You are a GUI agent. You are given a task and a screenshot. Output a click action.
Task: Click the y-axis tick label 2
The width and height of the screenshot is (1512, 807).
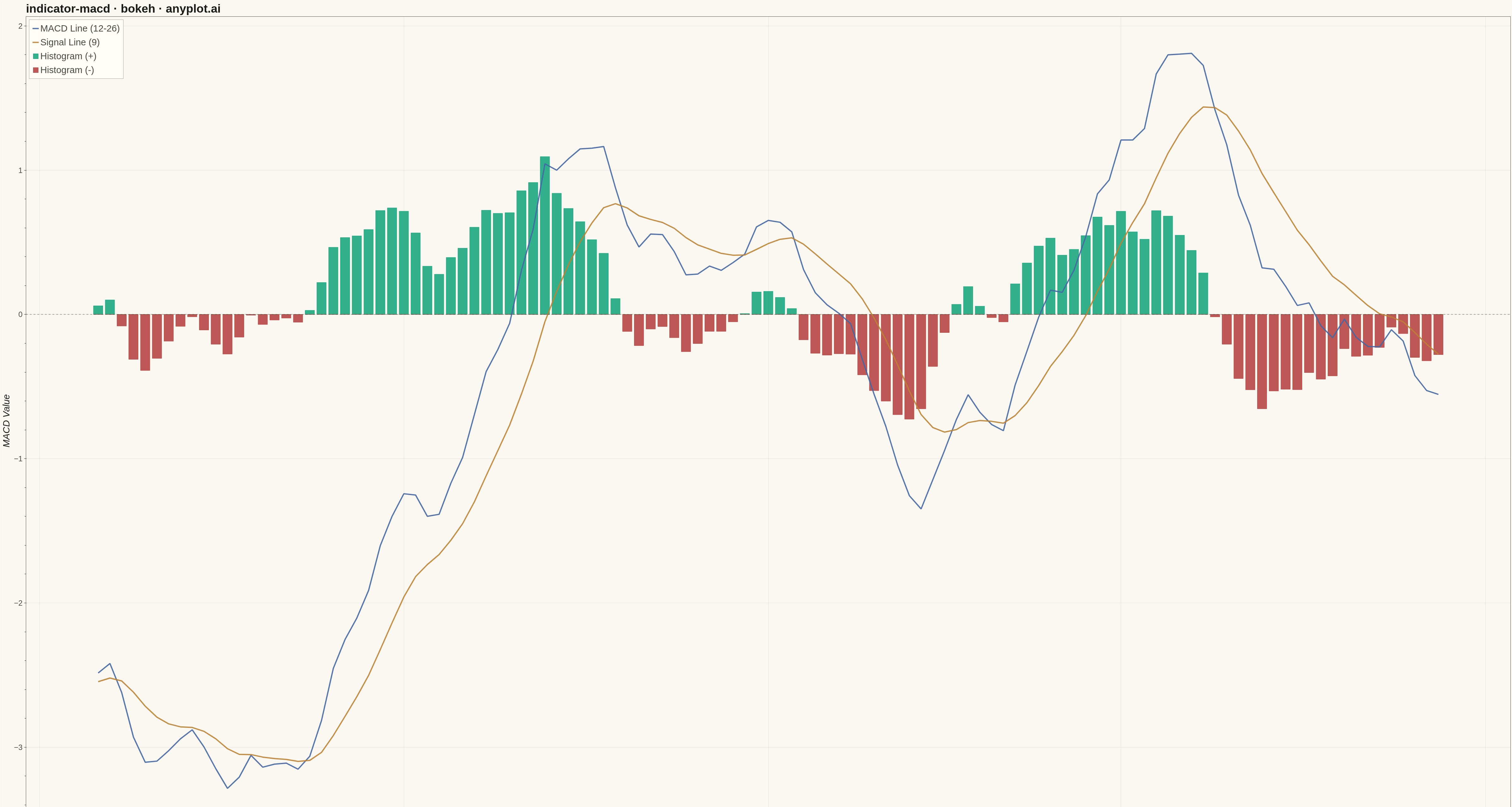(x=20, y=26)
